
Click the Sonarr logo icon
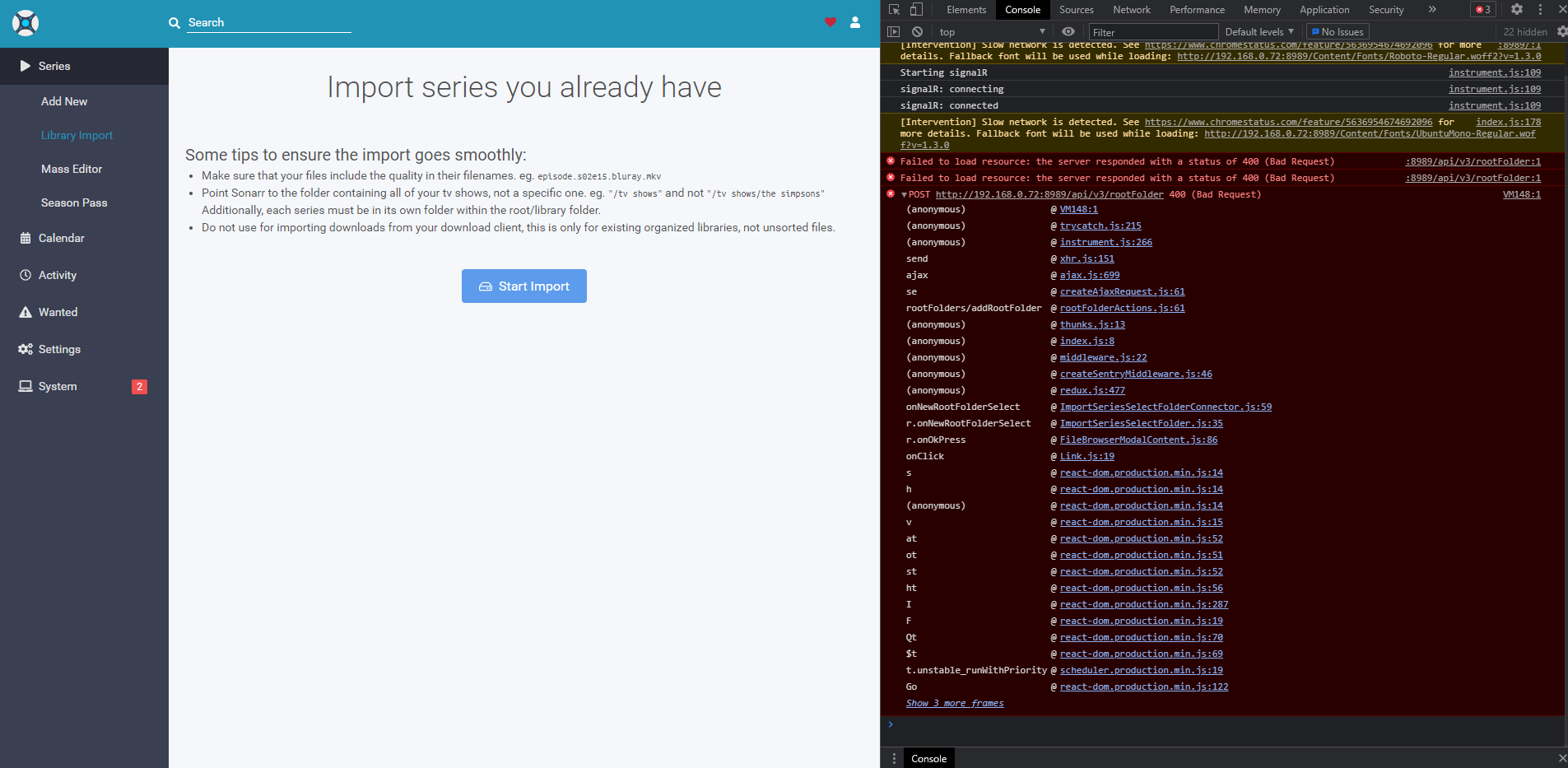25,22
